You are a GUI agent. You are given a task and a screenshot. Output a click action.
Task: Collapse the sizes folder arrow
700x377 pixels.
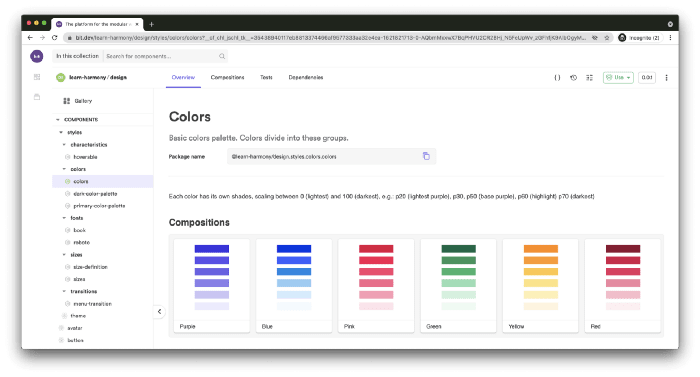tap(64, 255)
